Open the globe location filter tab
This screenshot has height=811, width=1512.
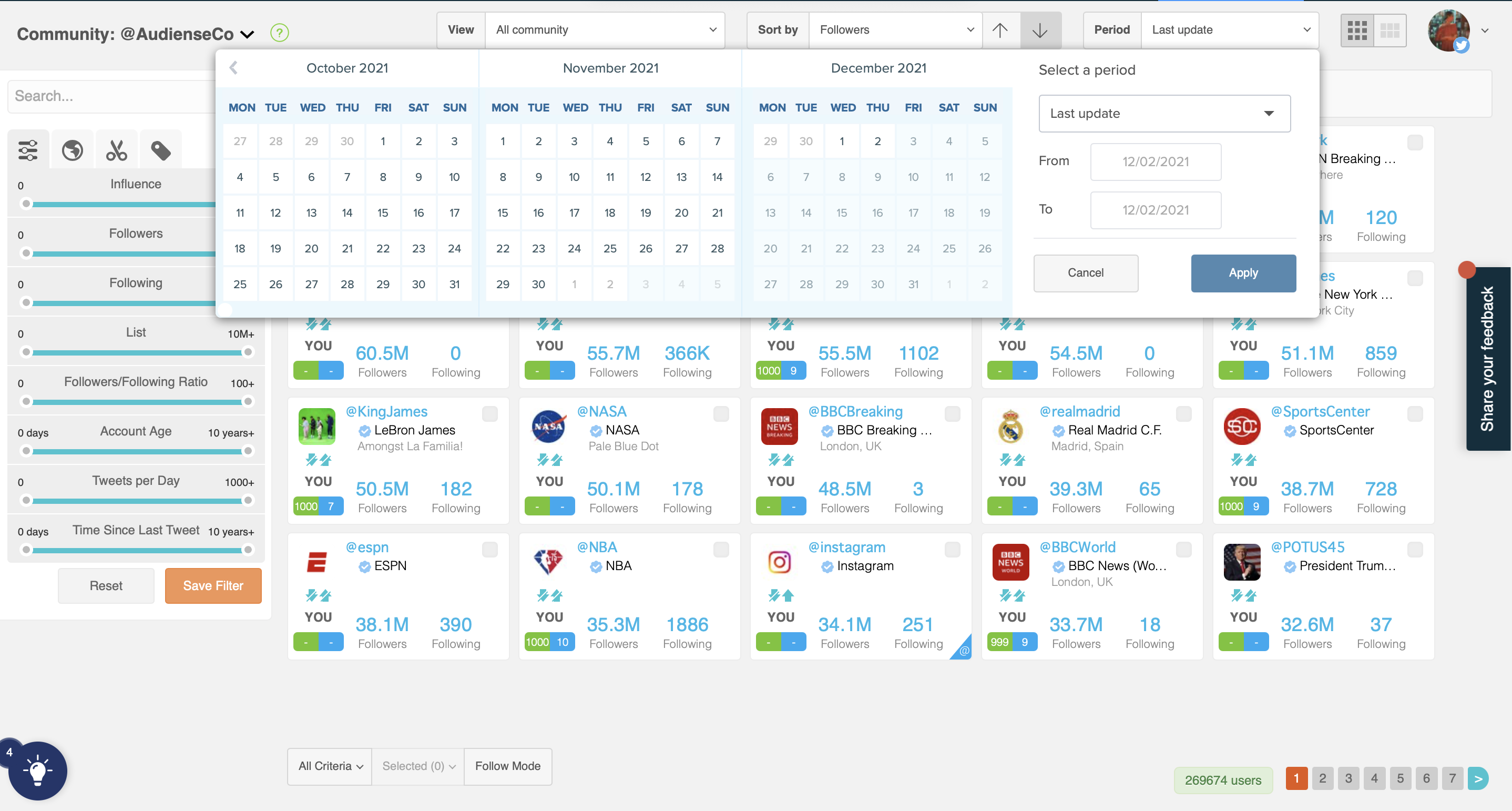point(72,150)
